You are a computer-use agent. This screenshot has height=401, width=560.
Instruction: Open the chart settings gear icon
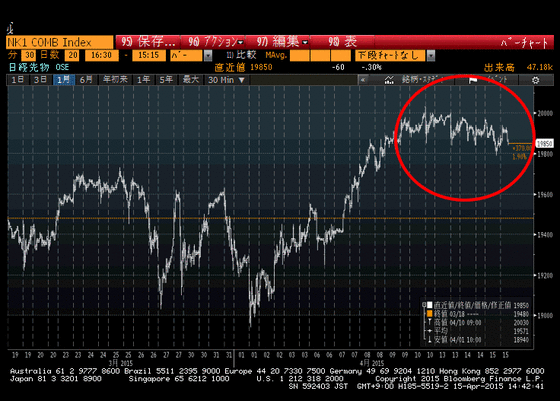coord(535,80)
